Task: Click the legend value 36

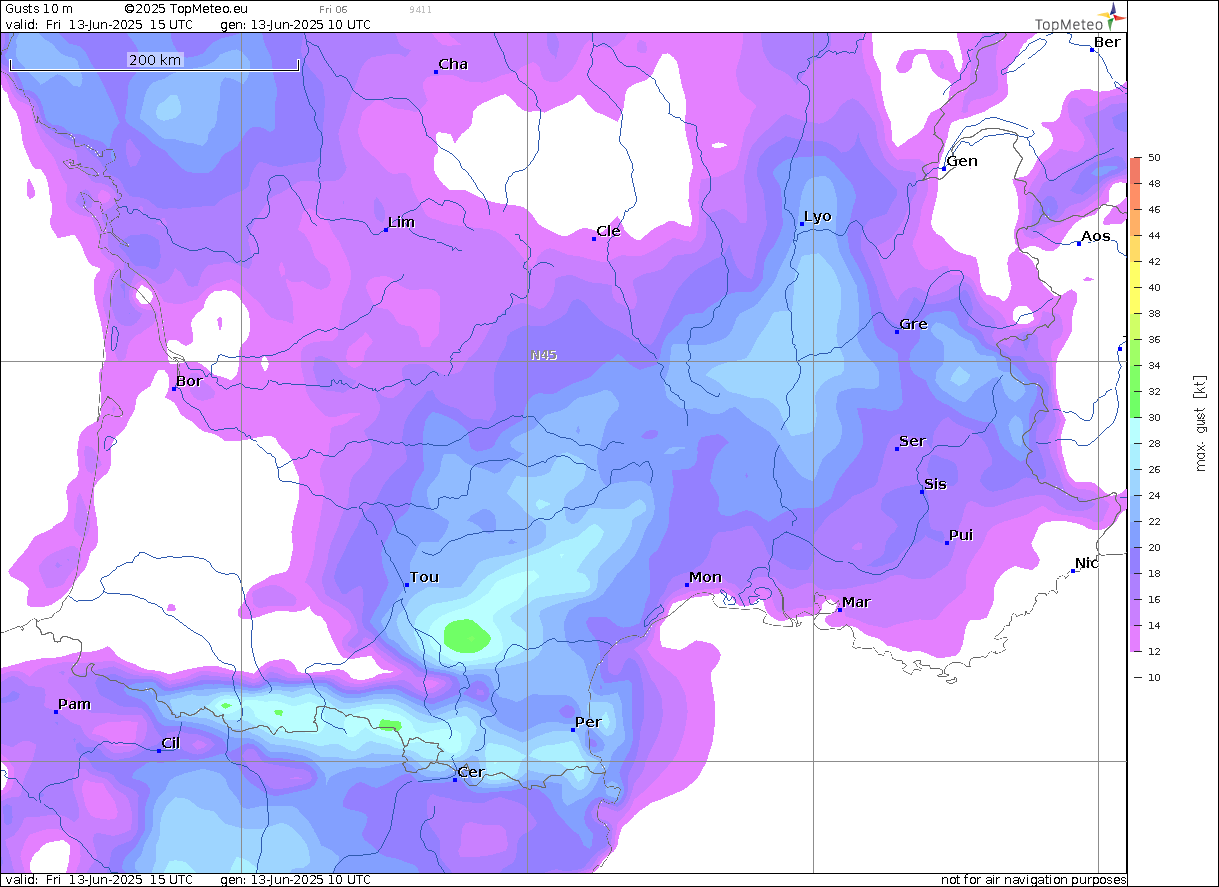Action: [1154, 340]
